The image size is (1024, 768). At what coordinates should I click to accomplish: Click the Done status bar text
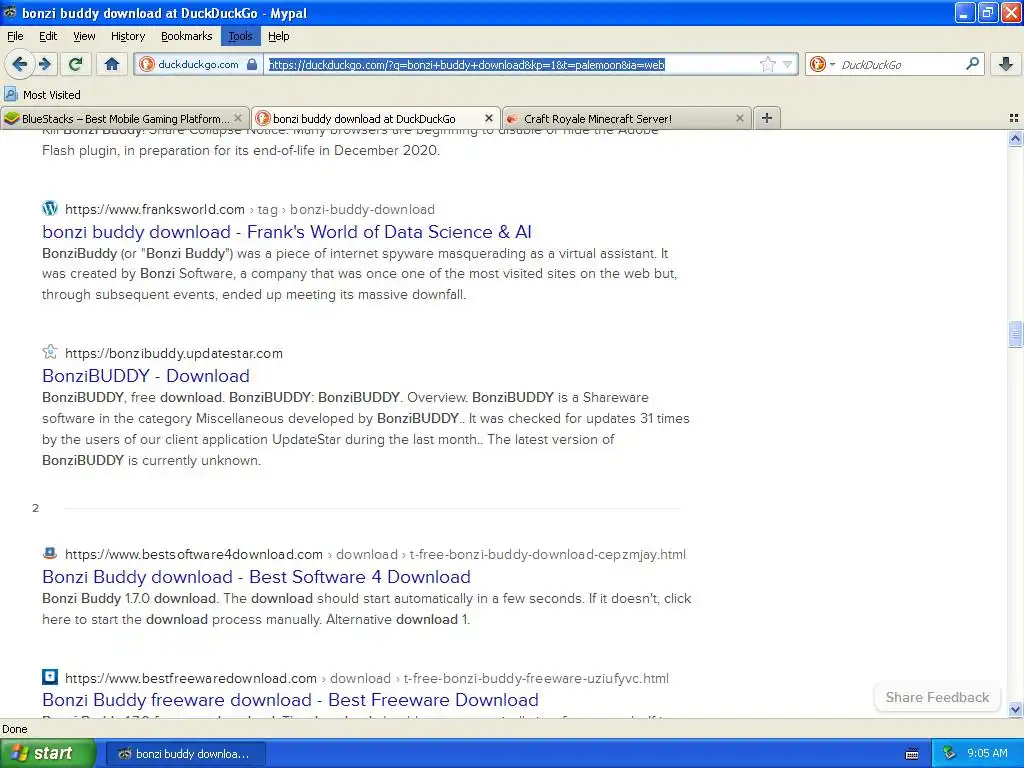(15, 729)
